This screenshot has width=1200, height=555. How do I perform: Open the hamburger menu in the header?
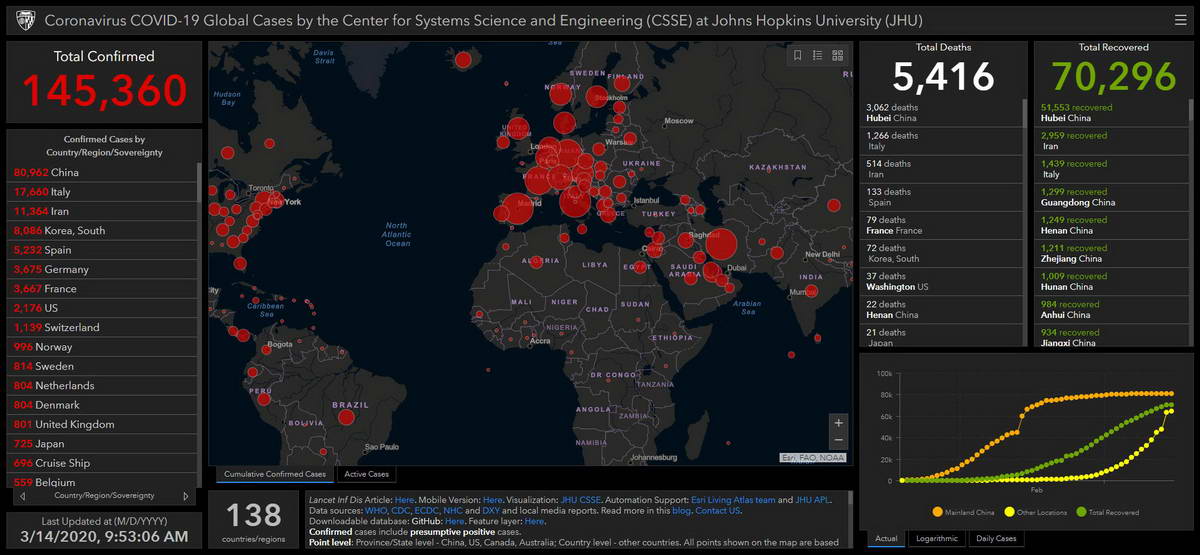[1181, 20]
